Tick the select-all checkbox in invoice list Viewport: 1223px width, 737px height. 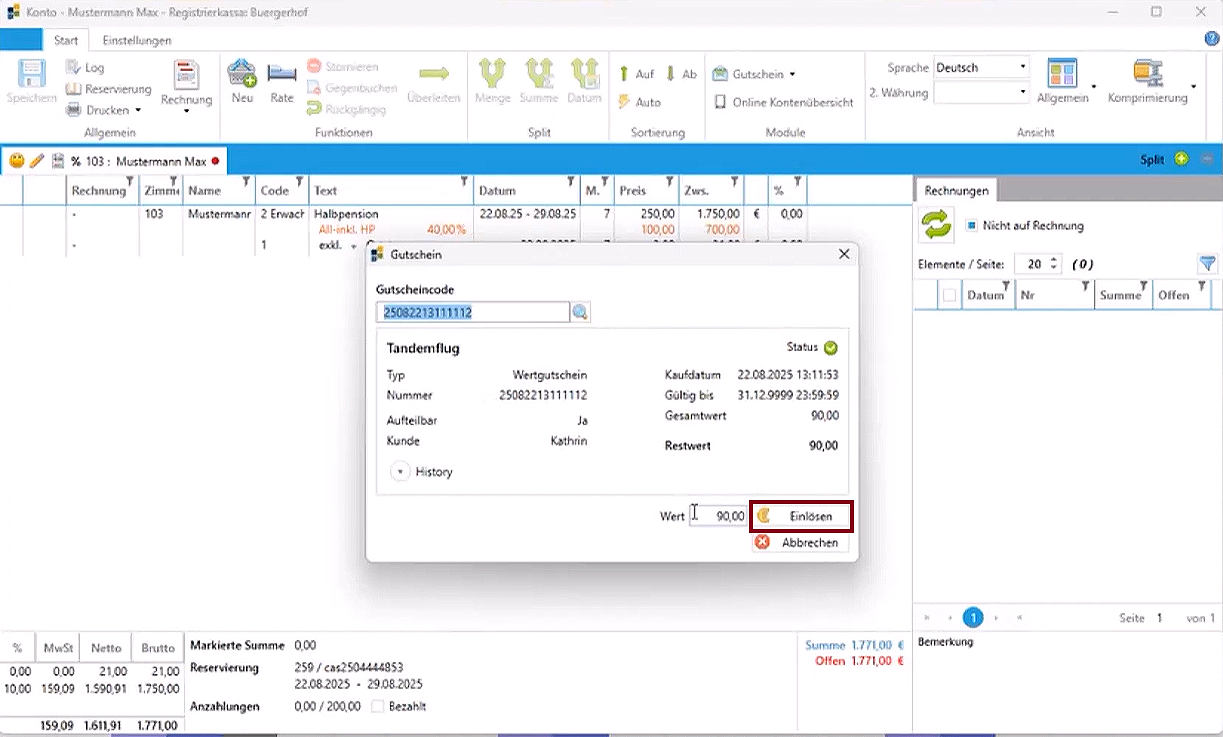pos(949,295)
